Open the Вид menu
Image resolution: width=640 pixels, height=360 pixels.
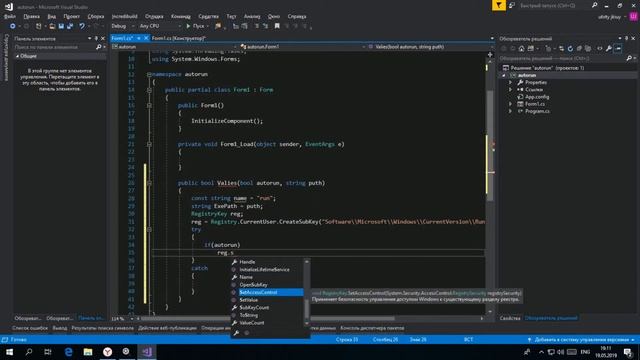tap(51, 16)
